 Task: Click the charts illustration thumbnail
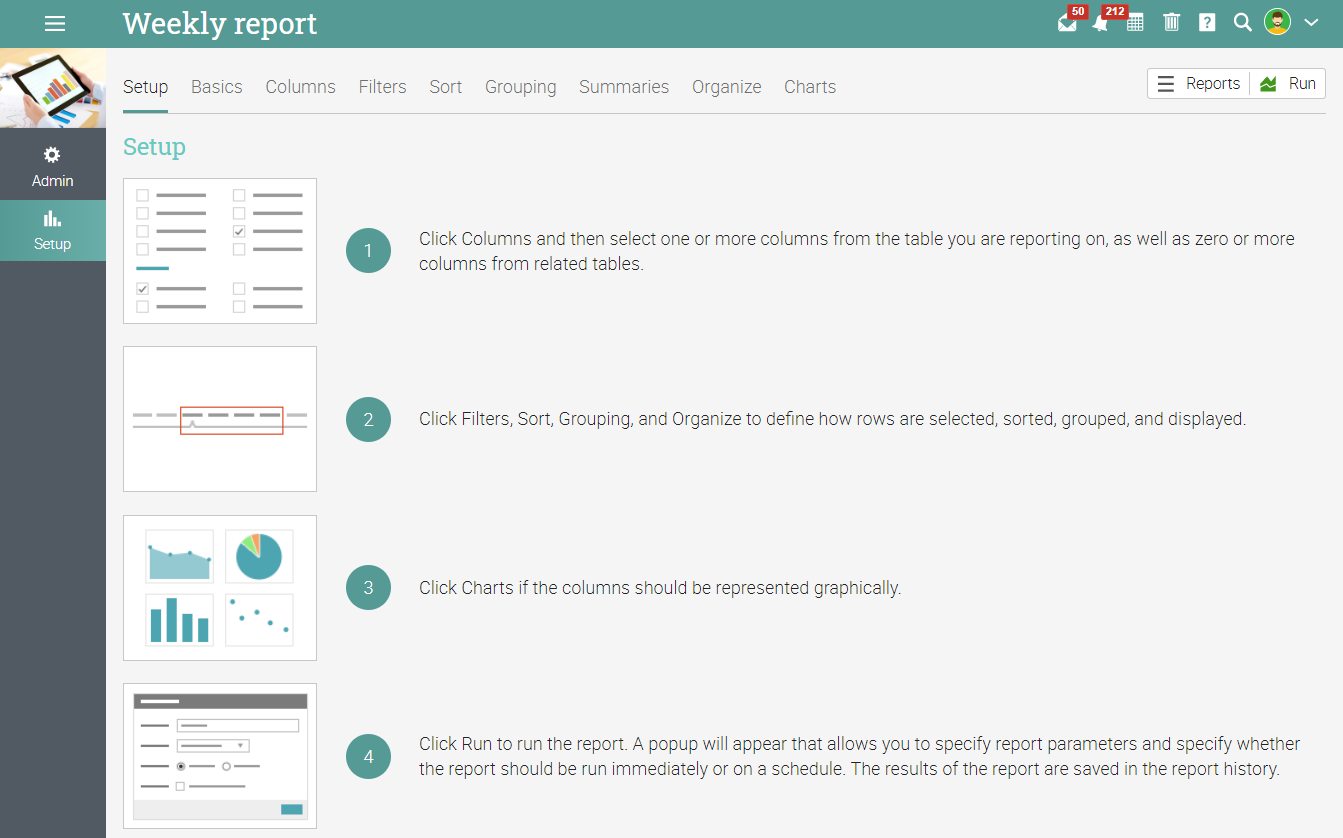tap(220, 588)
